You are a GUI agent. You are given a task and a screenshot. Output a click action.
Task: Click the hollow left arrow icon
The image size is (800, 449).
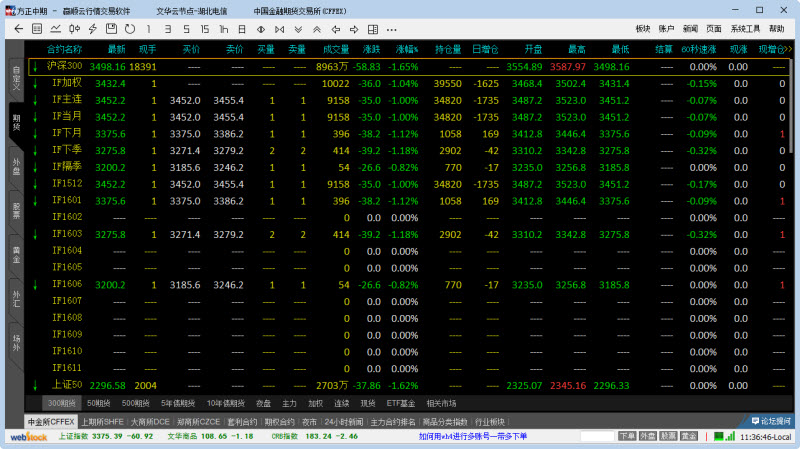click(x=336, y=29)
